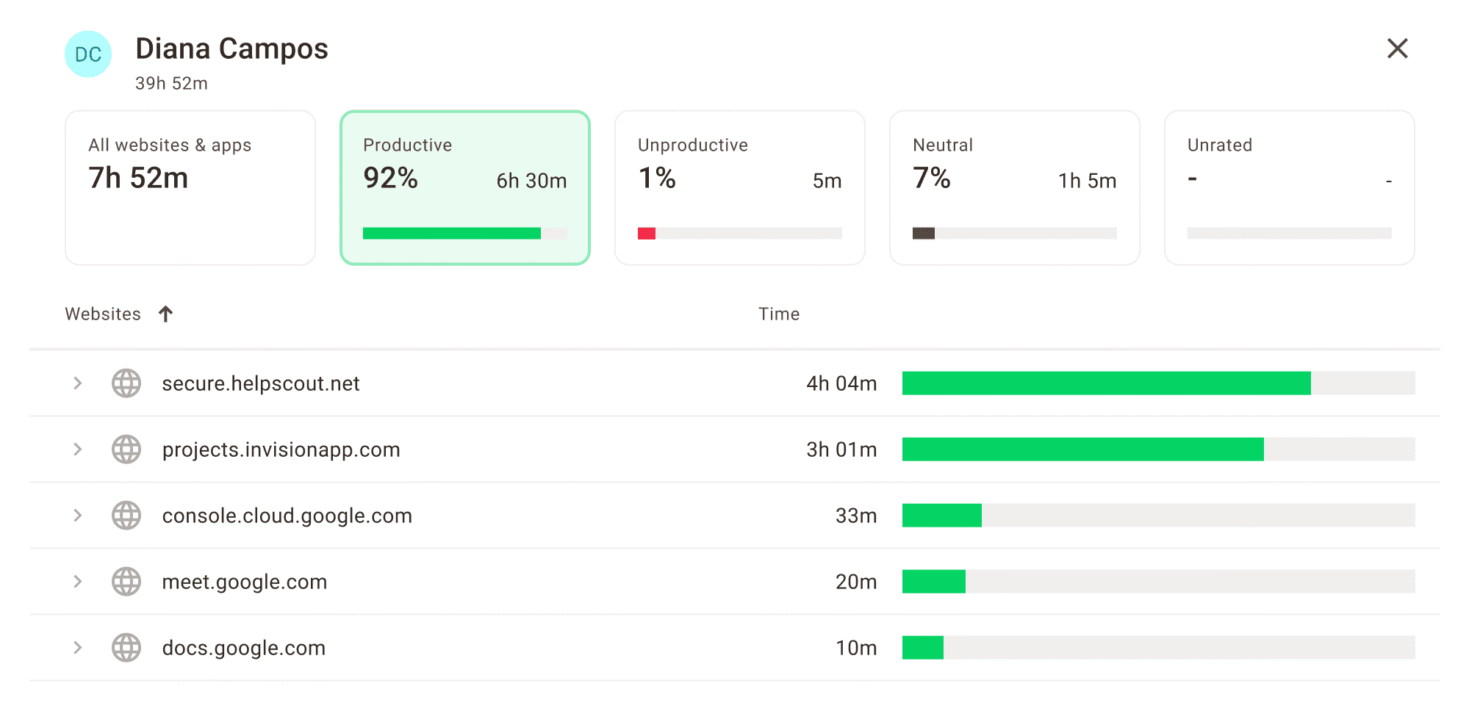Click the globe icon for console.cloud.google.com
The width and height of the screenshot is (1480, 711).
pos(126,515)
